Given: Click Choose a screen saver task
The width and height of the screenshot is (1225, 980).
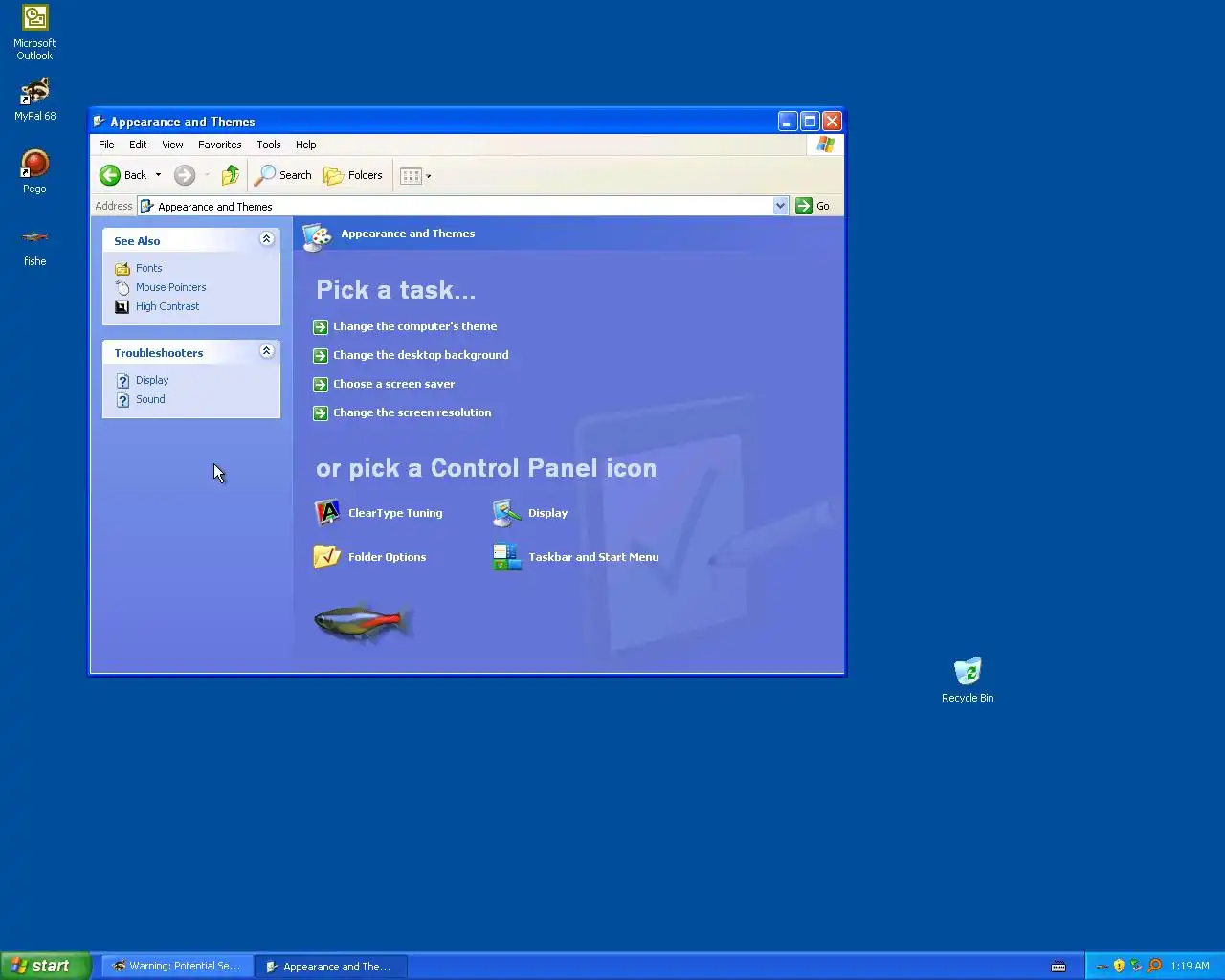Looking at the screenshot, I should tap(385, 384).
